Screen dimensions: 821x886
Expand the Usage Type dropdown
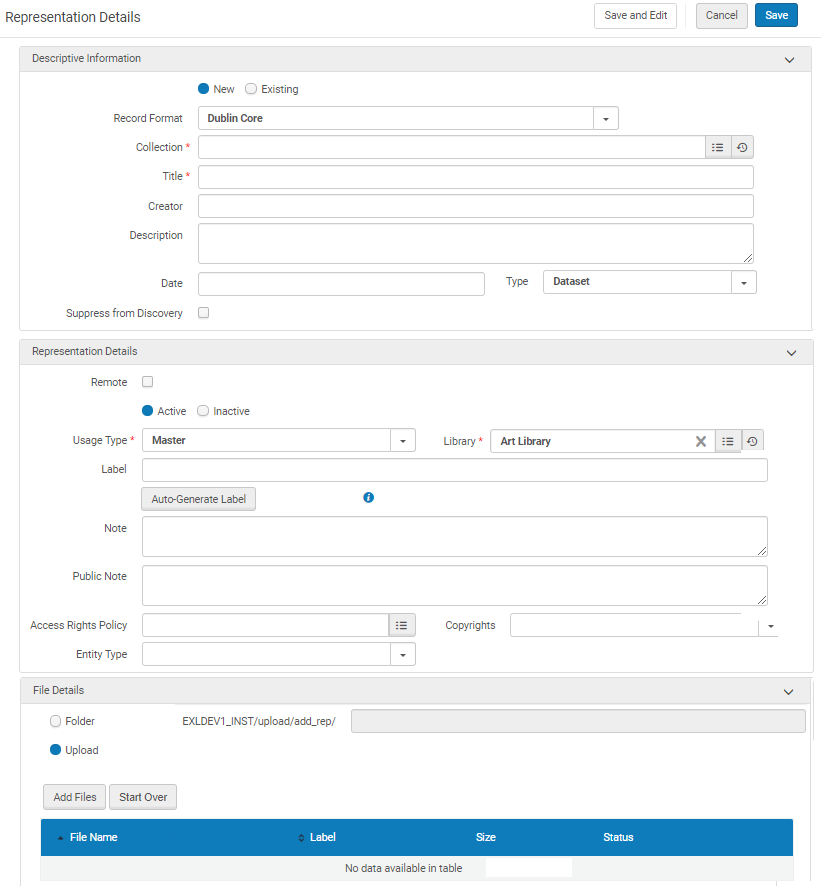pyautogui.click(x=402, y=441)
